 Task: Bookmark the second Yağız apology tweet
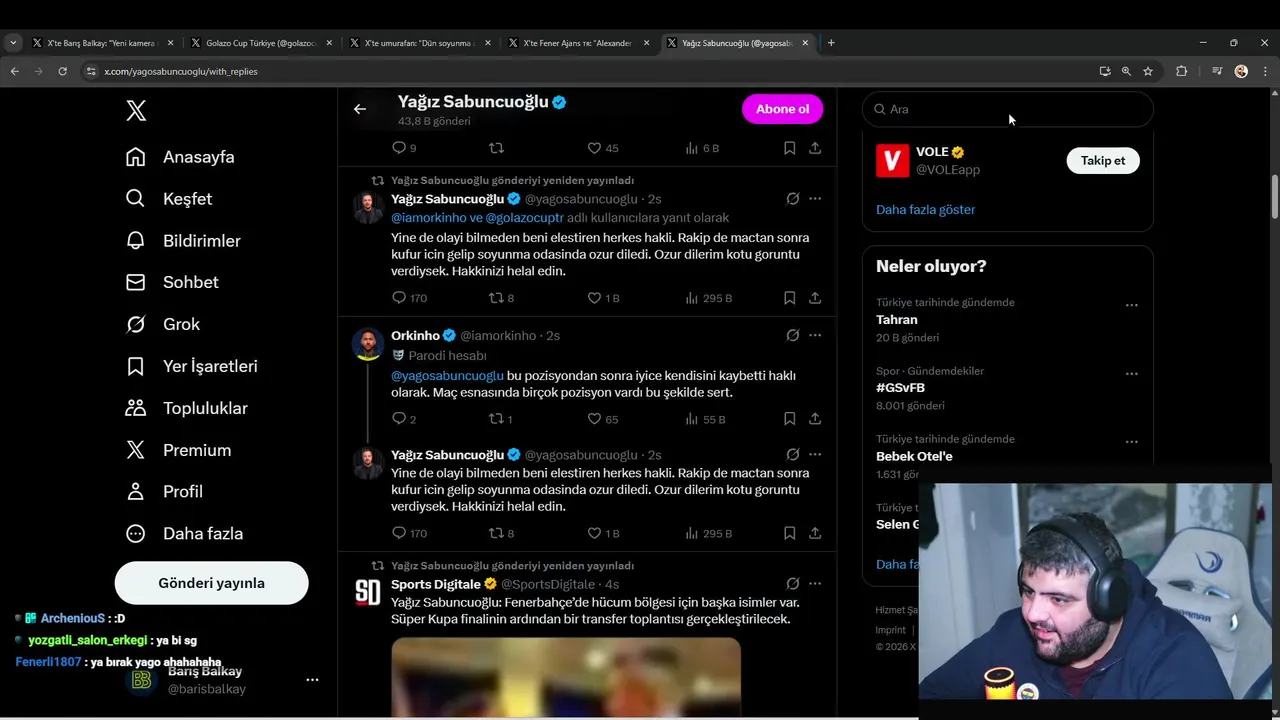coord(789,534)
